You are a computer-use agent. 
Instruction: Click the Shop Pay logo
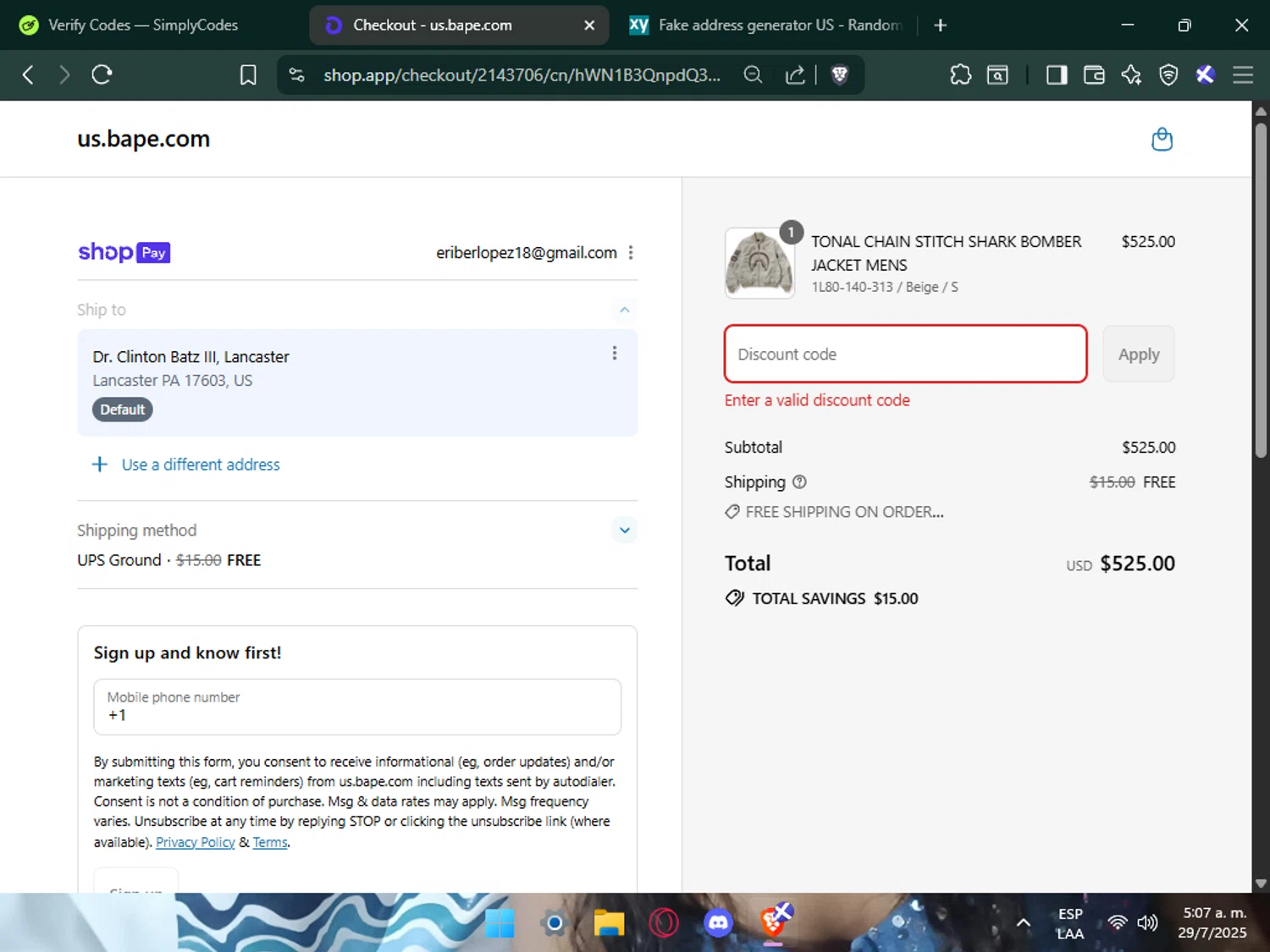coord(124,252)
